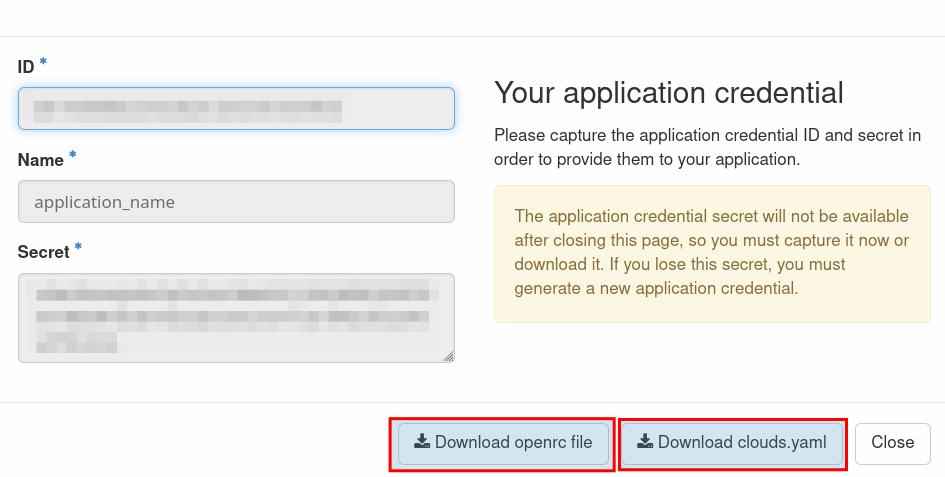Close the application credential dialog
The image size is (945, 477).
(x=892, y=443)
